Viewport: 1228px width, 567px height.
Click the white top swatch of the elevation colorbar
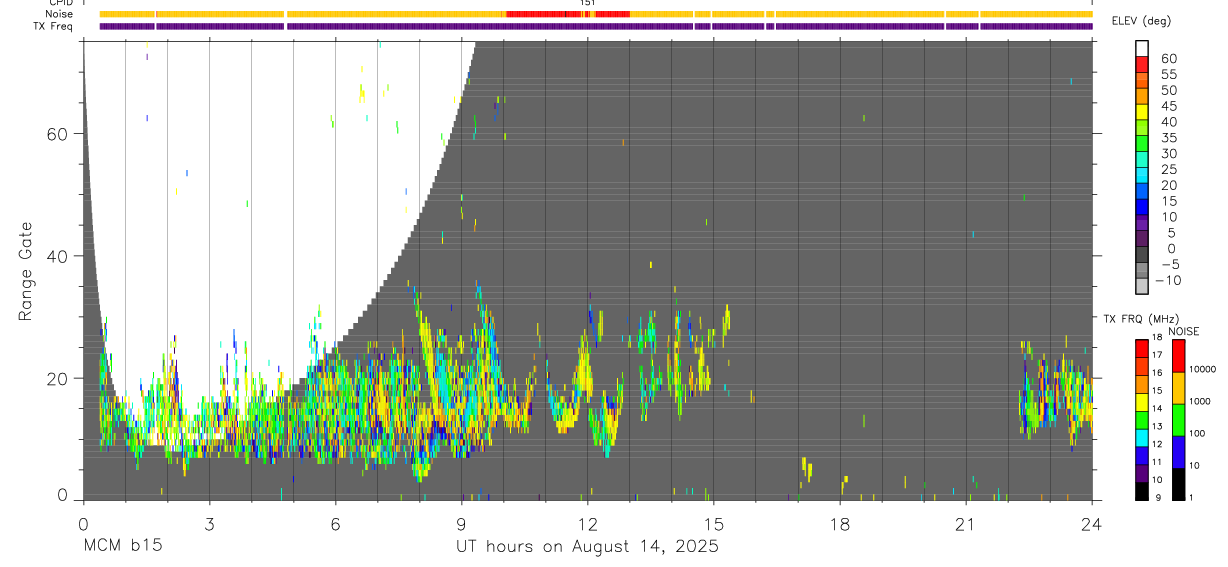click(x=1141, y=49)
